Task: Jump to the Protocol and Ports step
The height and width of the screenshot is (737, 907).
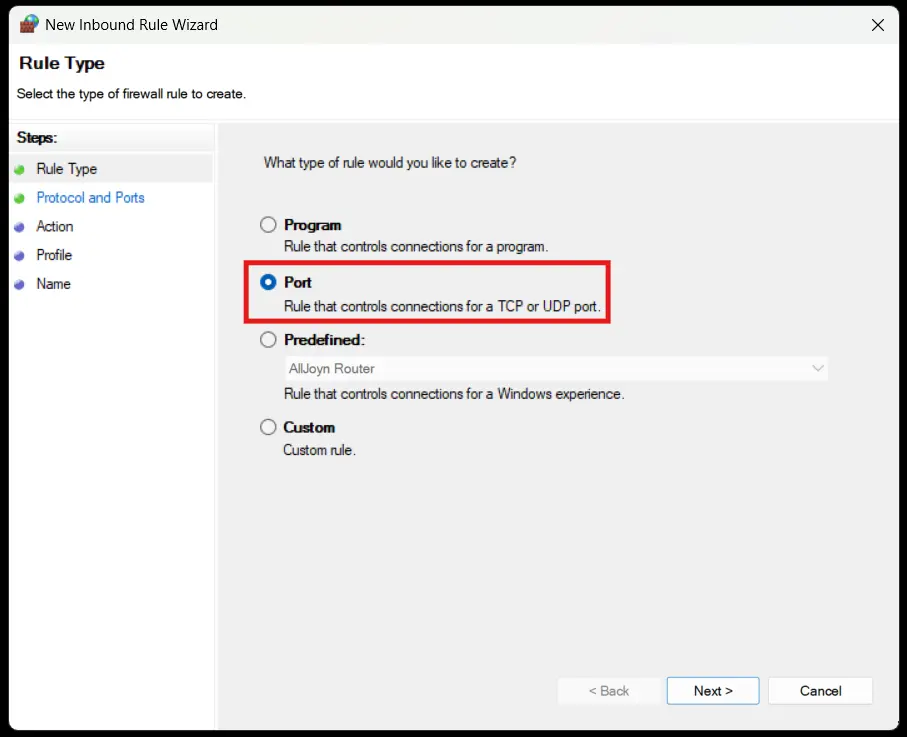Action: pyautogui.click(x=90, y=197)
